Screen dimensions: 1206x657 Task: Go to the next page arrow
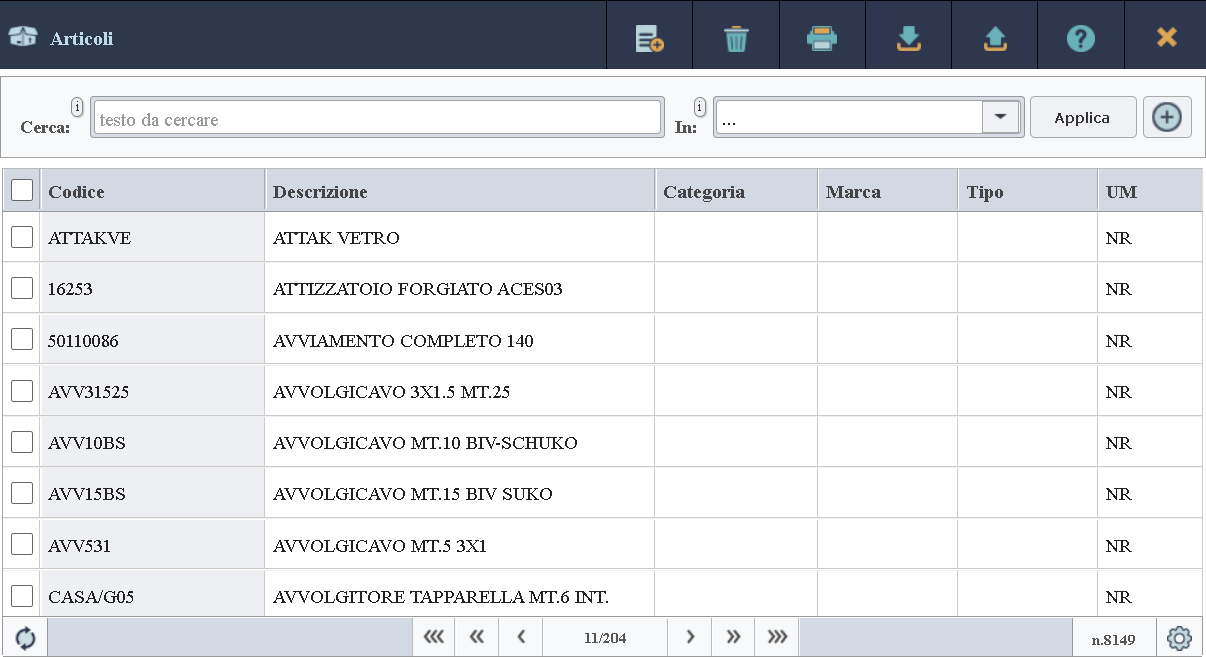(690, 637)
